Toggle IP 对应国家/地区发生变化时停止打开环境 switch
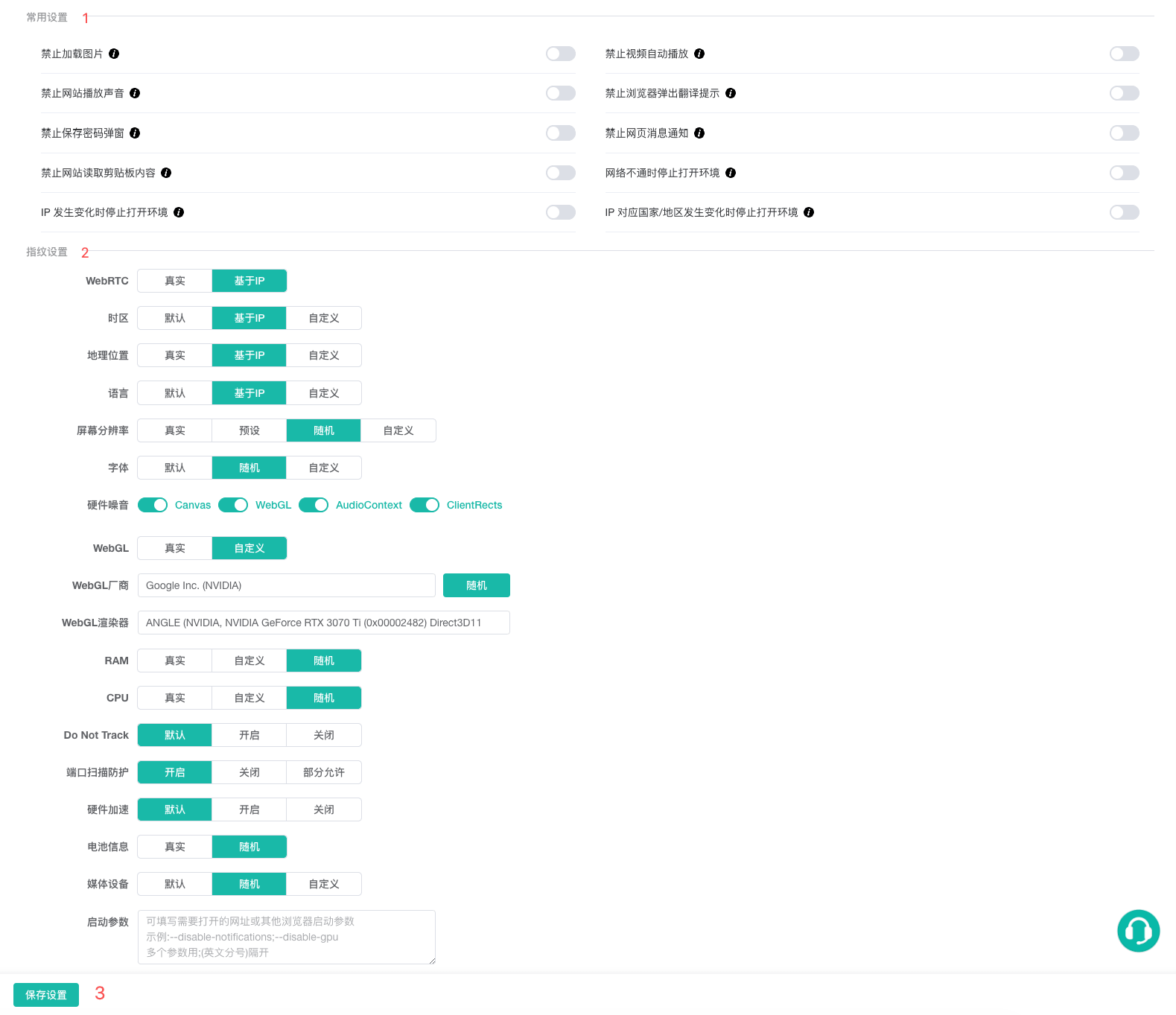 tap(1125, 212)
